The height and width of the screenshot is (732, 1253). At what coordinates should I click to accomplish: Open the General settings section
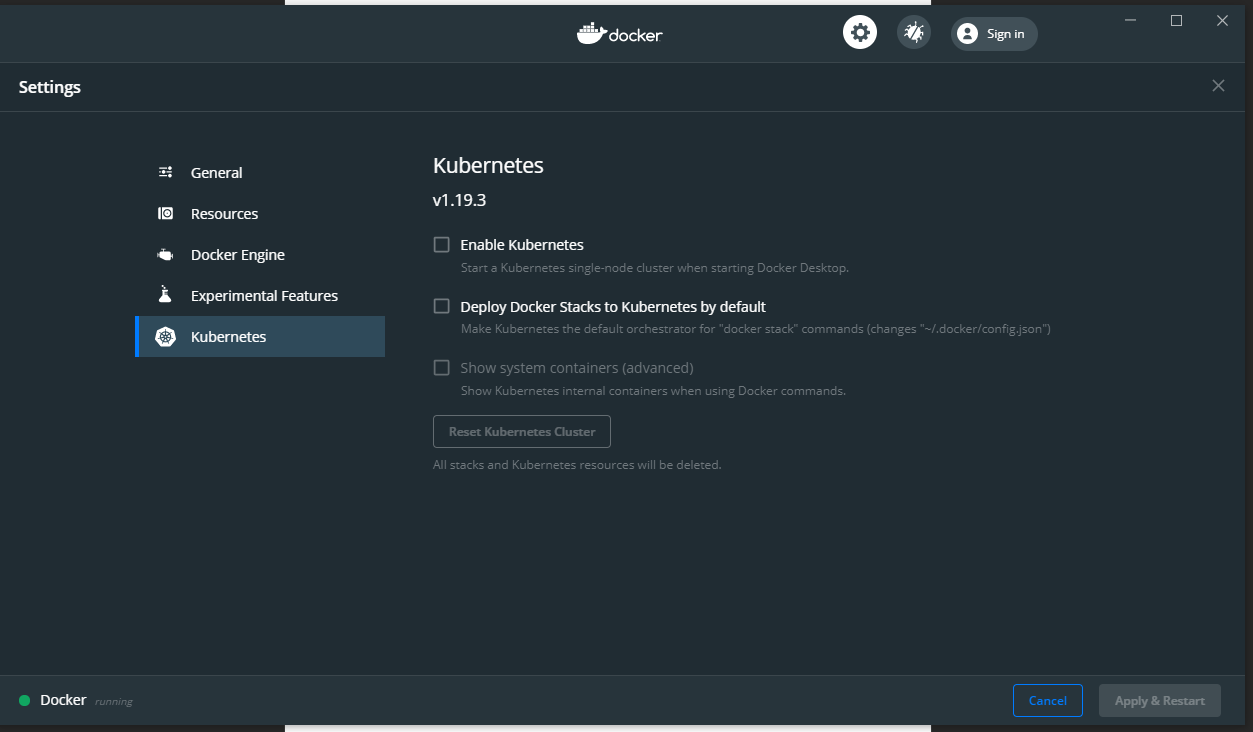point(260,172)
